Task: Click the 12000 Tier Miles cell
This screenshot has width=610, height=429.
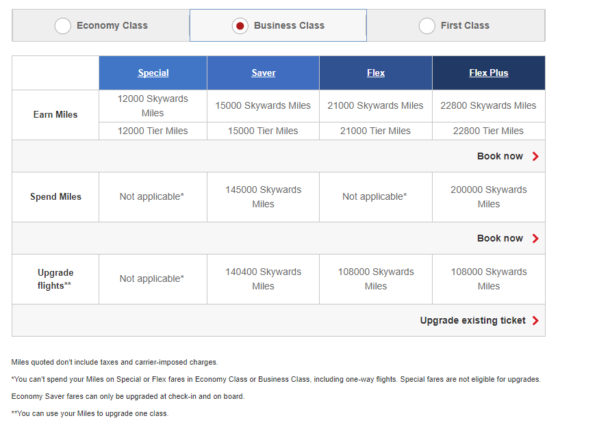Action: [x=153, y=131]
